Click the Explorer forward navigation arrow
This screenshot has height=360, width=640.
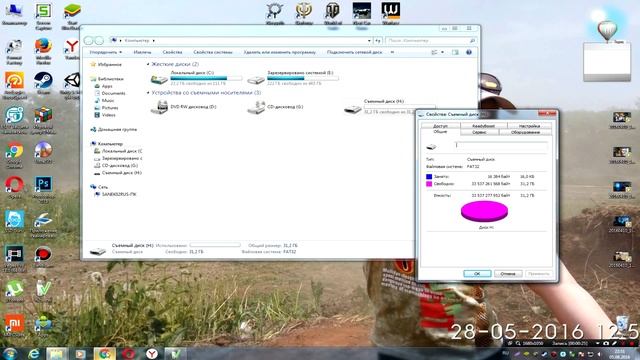click(x=99, y=40)
